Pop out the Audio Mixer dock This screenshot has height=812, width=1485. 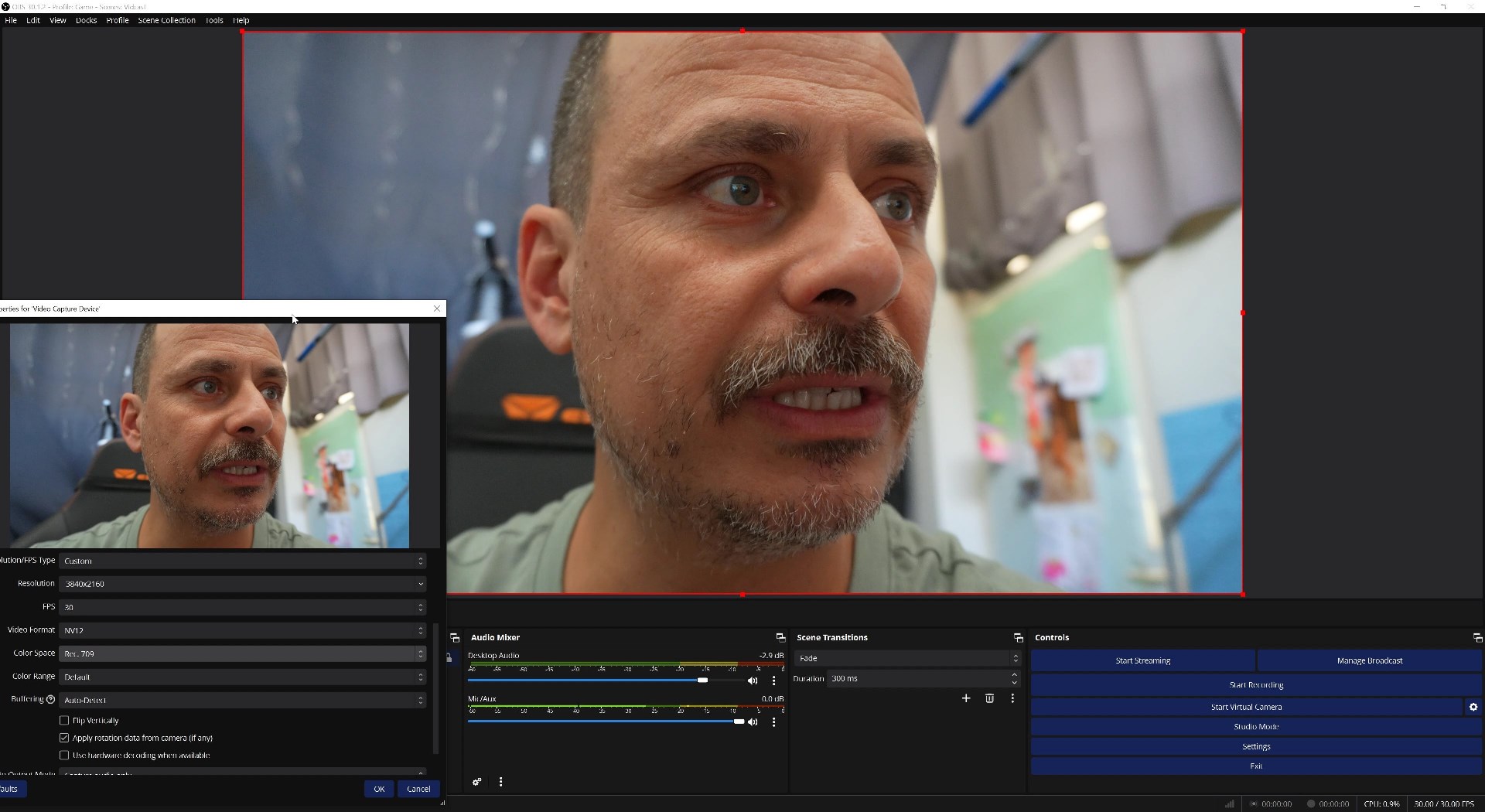[780, 637]
